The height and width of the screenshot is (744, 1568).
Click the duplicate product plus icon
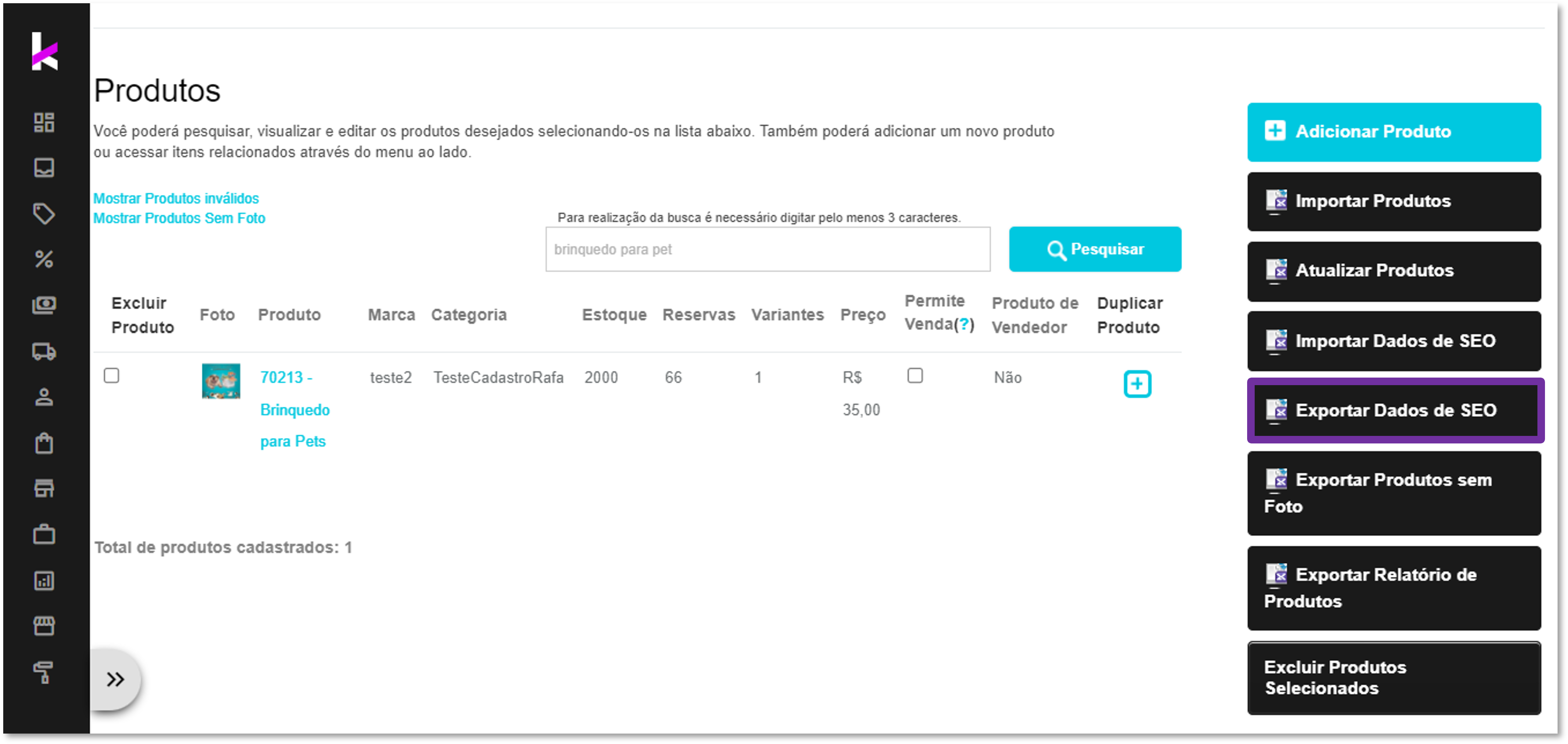pos(1136,384)
